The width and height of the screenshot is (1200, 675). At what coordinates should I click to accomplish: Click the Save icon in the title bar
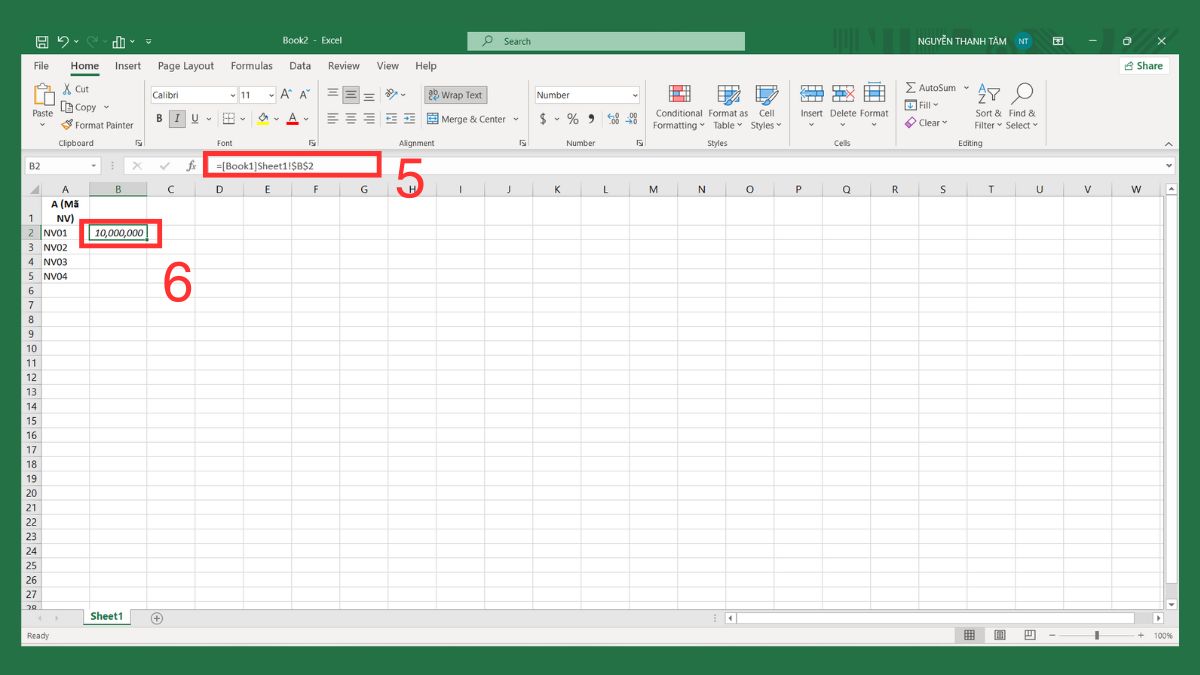coord(42,41)
